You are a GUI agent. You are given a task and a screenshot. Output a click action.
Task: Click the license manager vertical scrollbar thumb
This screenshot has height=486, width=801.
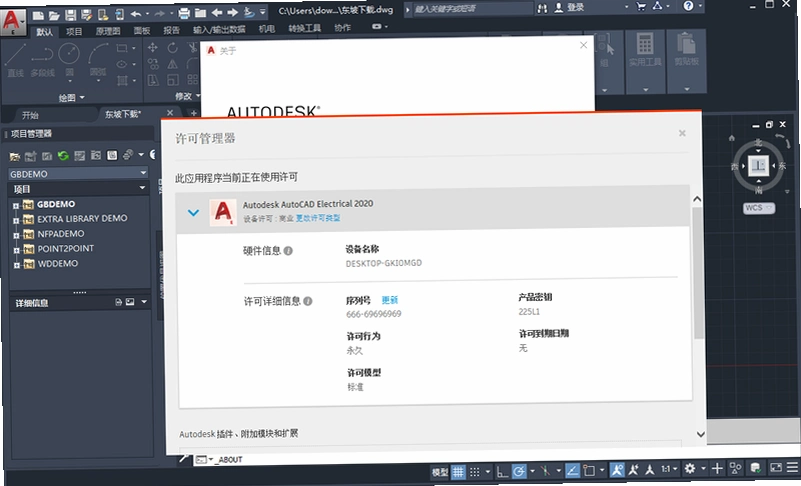click(x=698, y=272)
